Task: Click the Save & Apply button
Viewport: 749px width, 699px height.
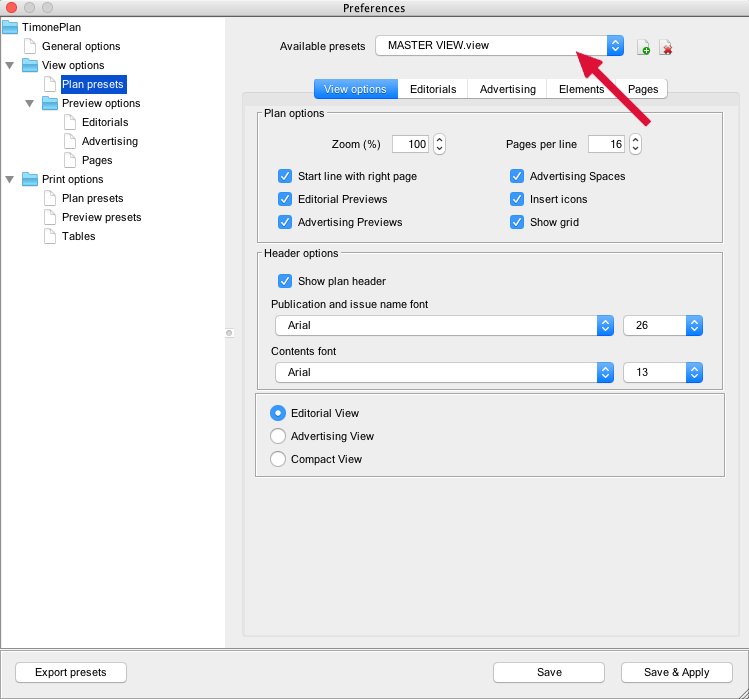Action: click(676, 672)
